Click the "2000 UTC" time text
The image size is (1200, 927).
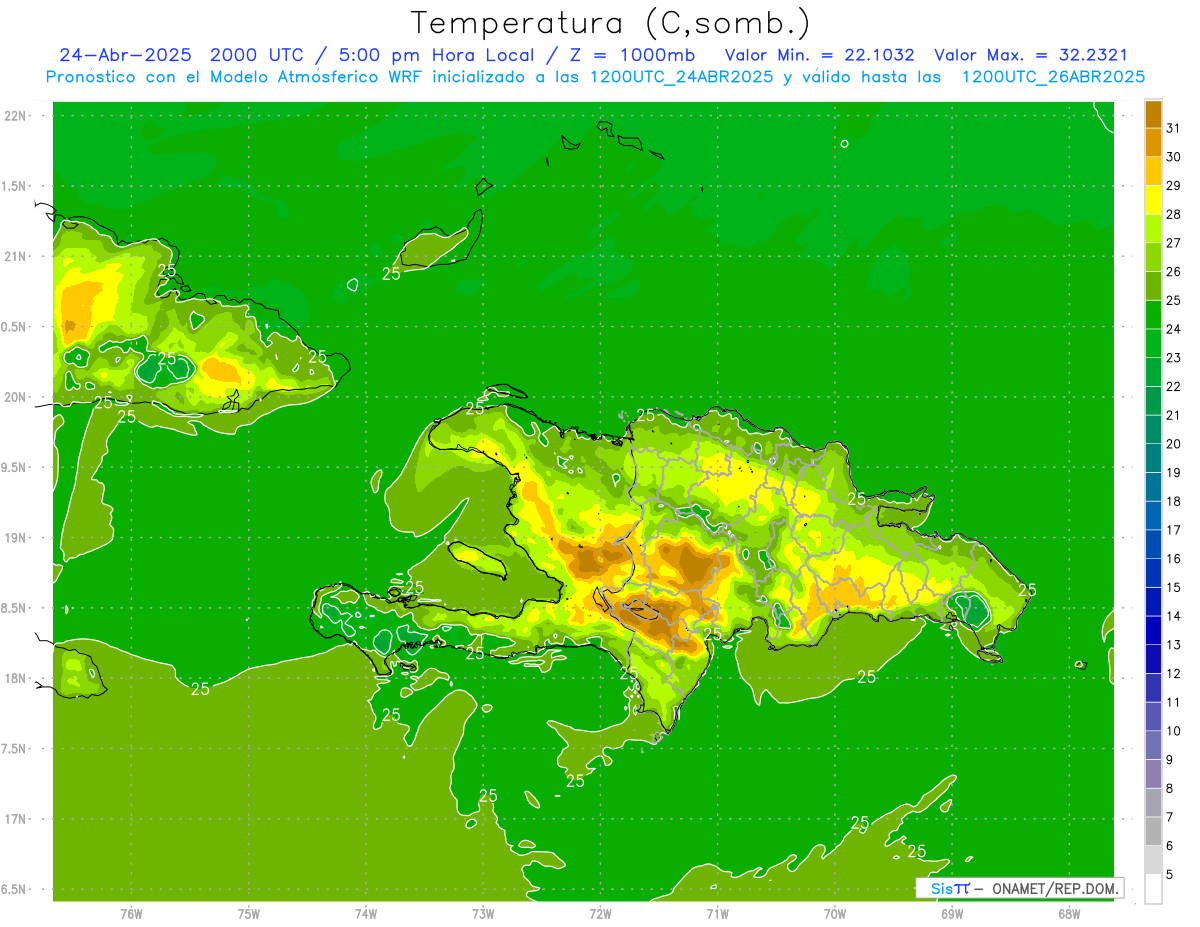[x=256, y=55]
